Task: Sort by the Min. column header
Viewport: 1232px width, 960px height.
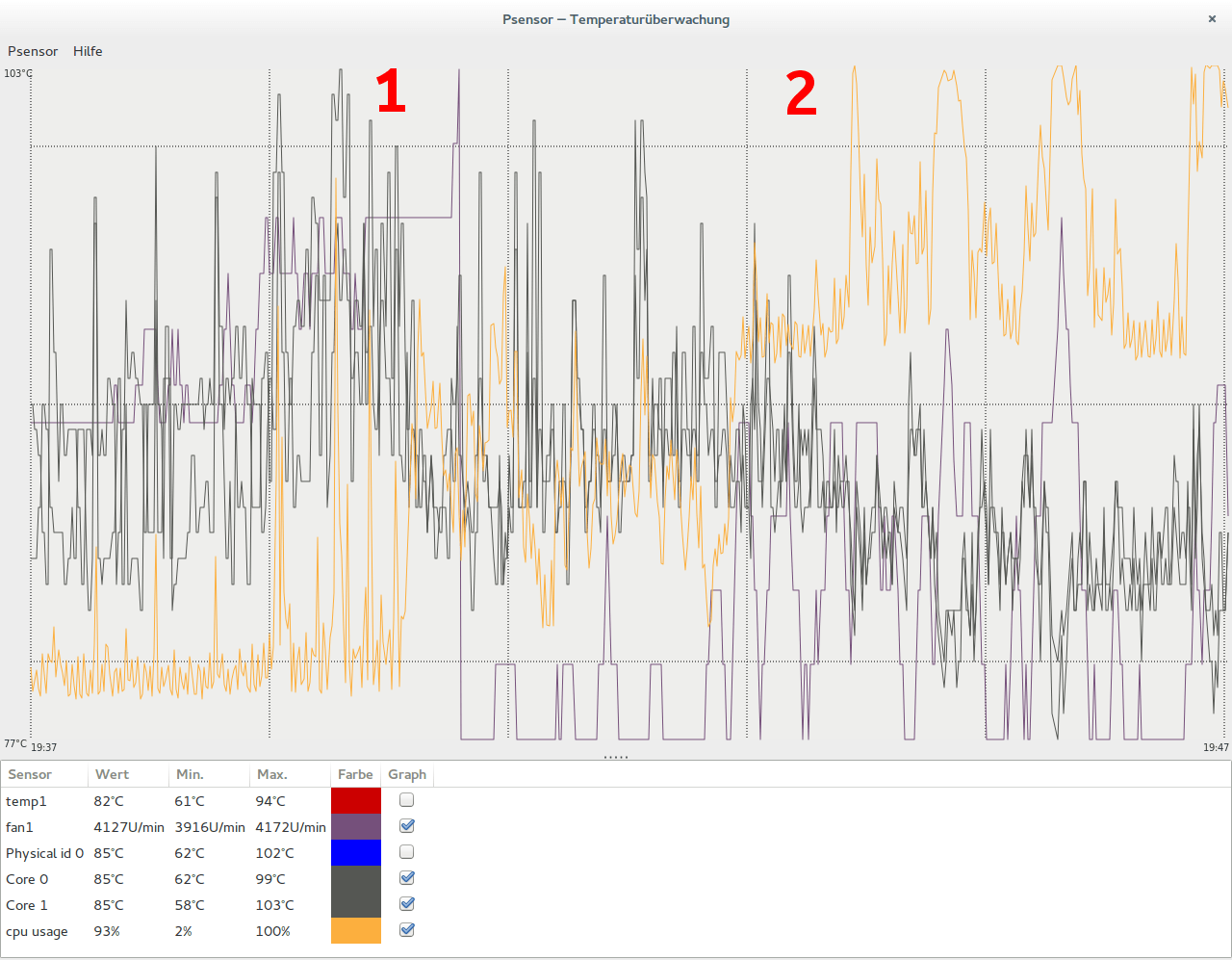Action: pyautogui.click(x=209, y=774)
